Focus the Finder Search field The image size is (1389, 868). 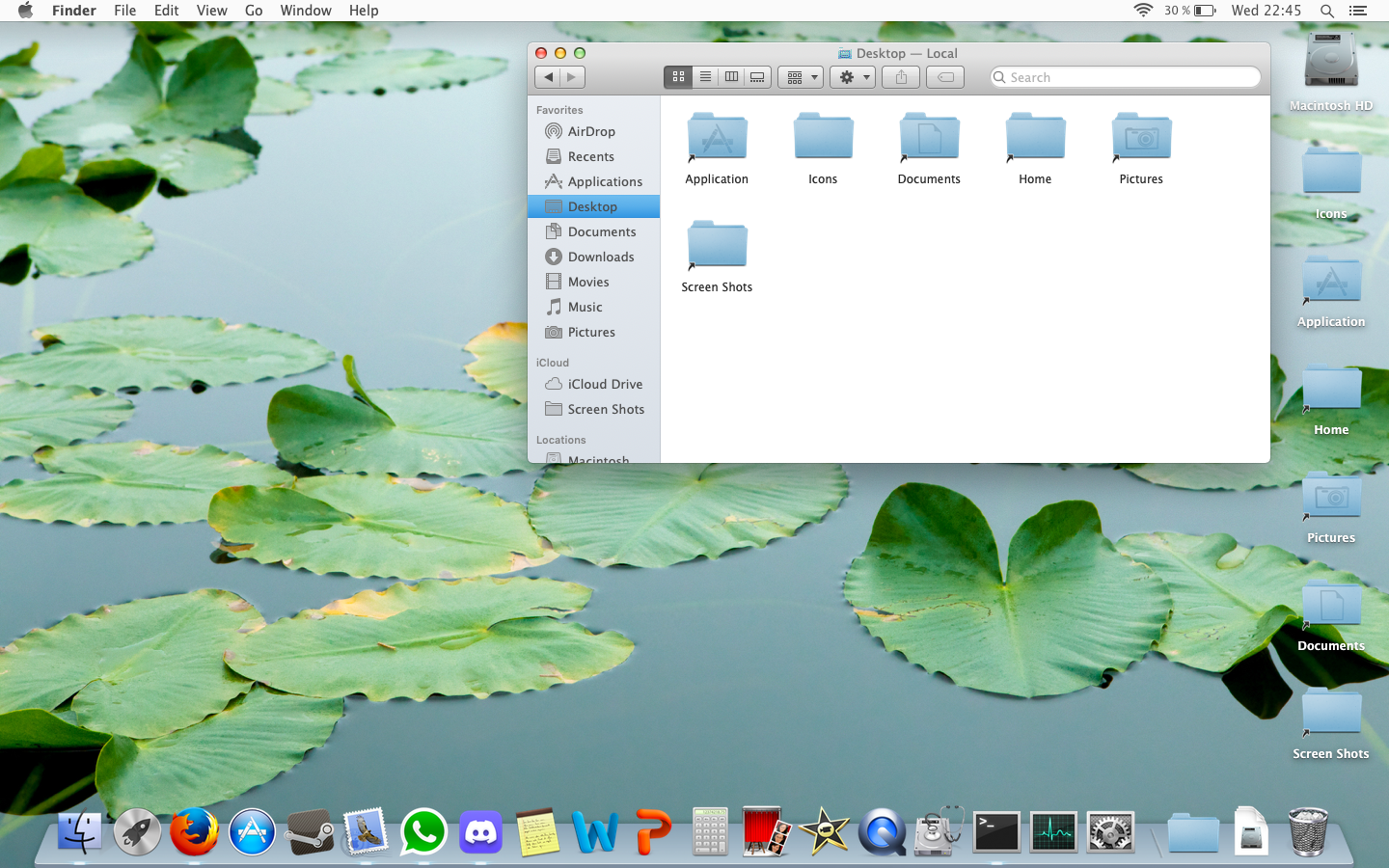pos(1126,77)
